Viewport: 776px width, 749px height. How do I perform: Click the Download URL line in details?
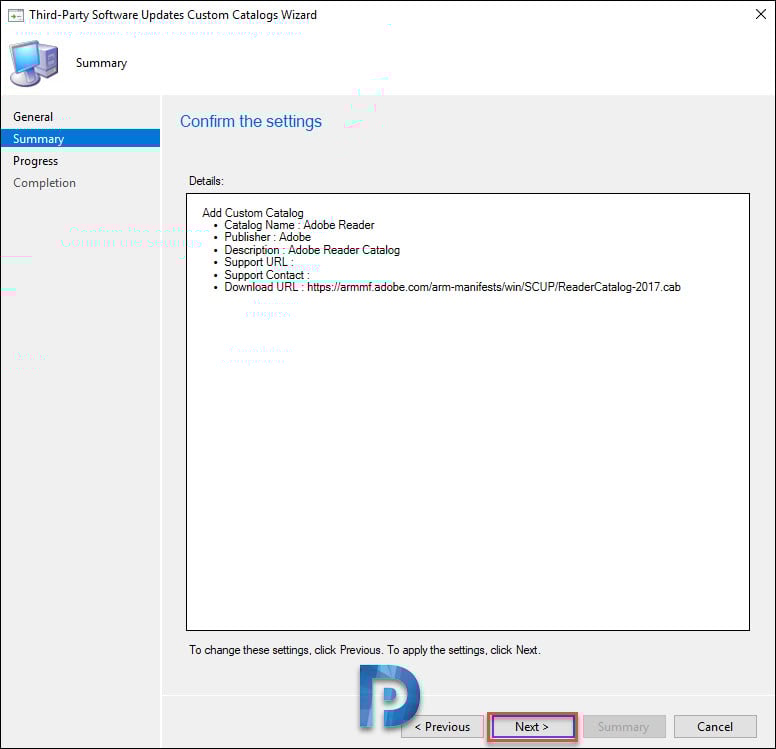coord(452,287)
